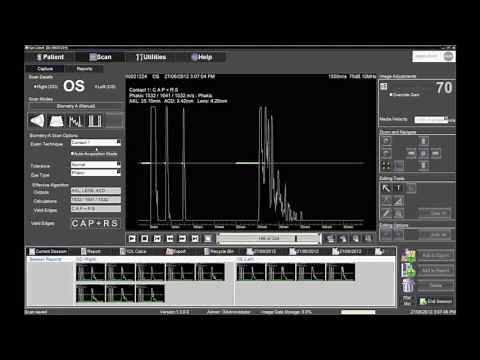Open the Scan Technique dropdown

(x=96, y=143)
